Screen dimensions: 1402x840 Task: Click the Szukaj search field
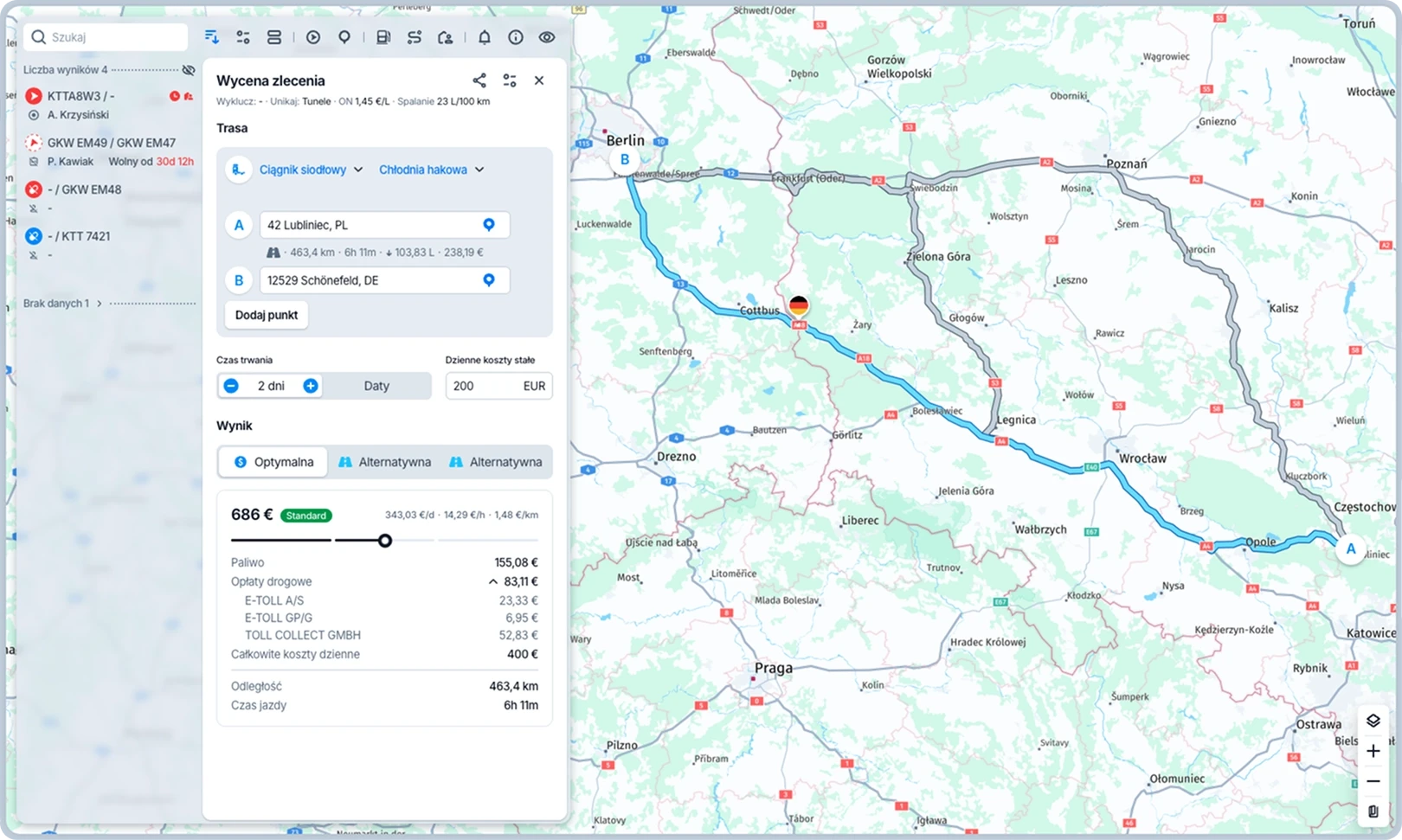(113, 37)
